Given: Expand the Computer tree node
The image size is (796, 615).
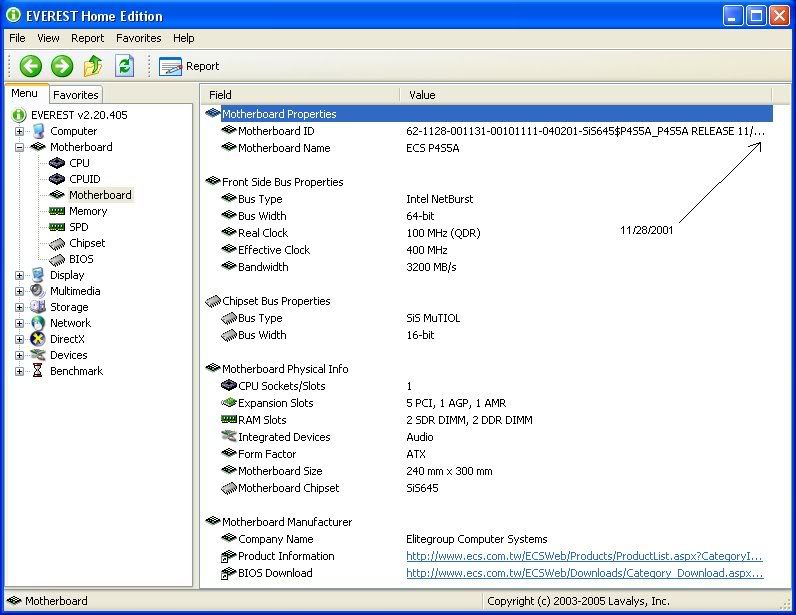Looking at the screenshot, I should [x=19, y=131].
